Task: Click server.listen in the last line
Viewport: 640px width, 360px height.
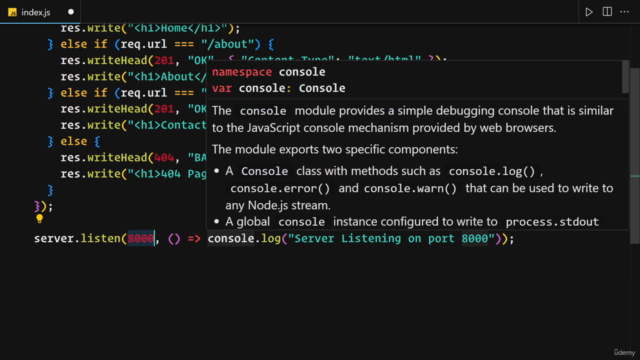Action: pyautogui.click(x=77, y=238)
